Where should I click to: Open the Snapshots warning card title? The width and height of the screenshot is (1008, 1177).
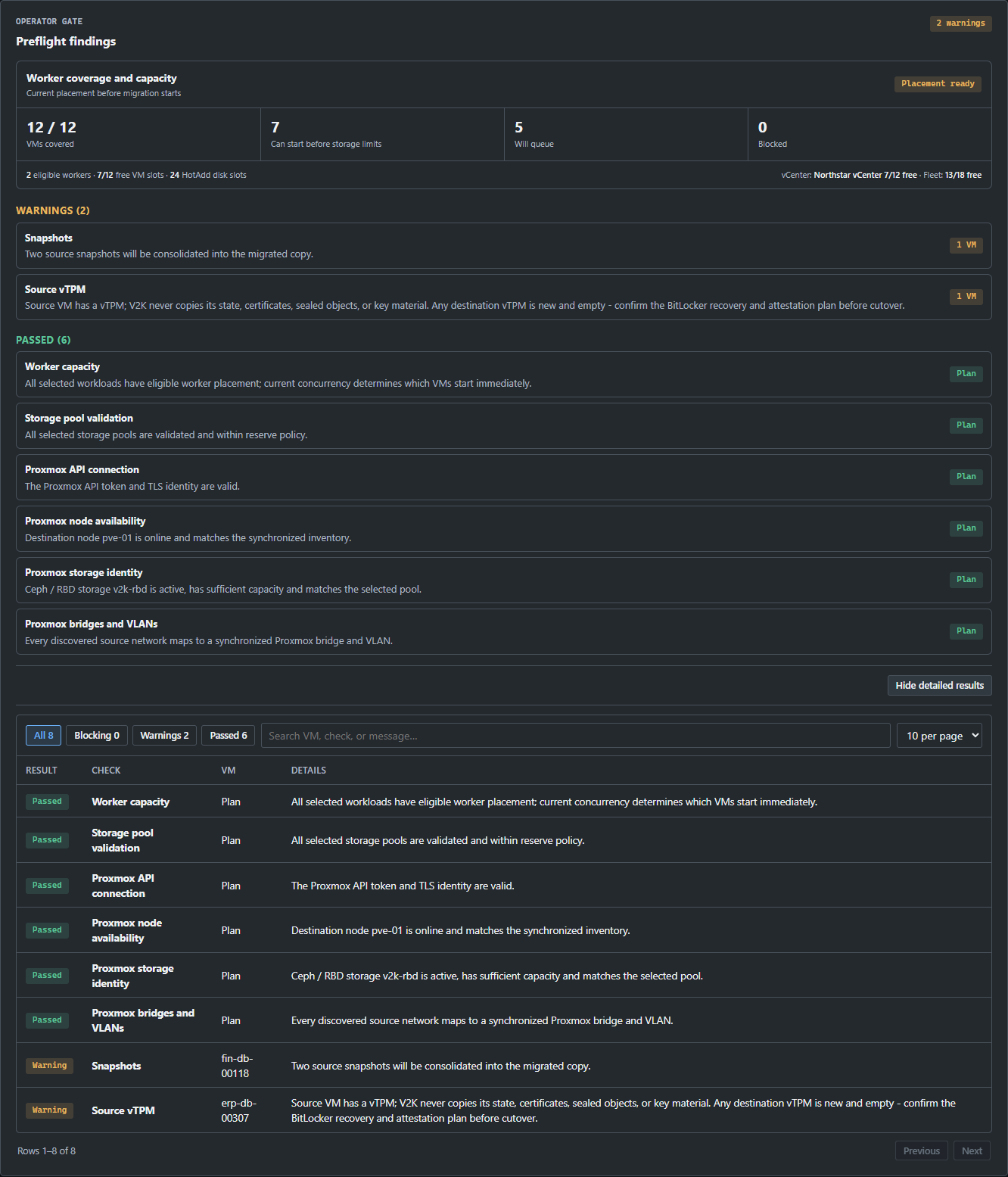(x=48, y=238)
